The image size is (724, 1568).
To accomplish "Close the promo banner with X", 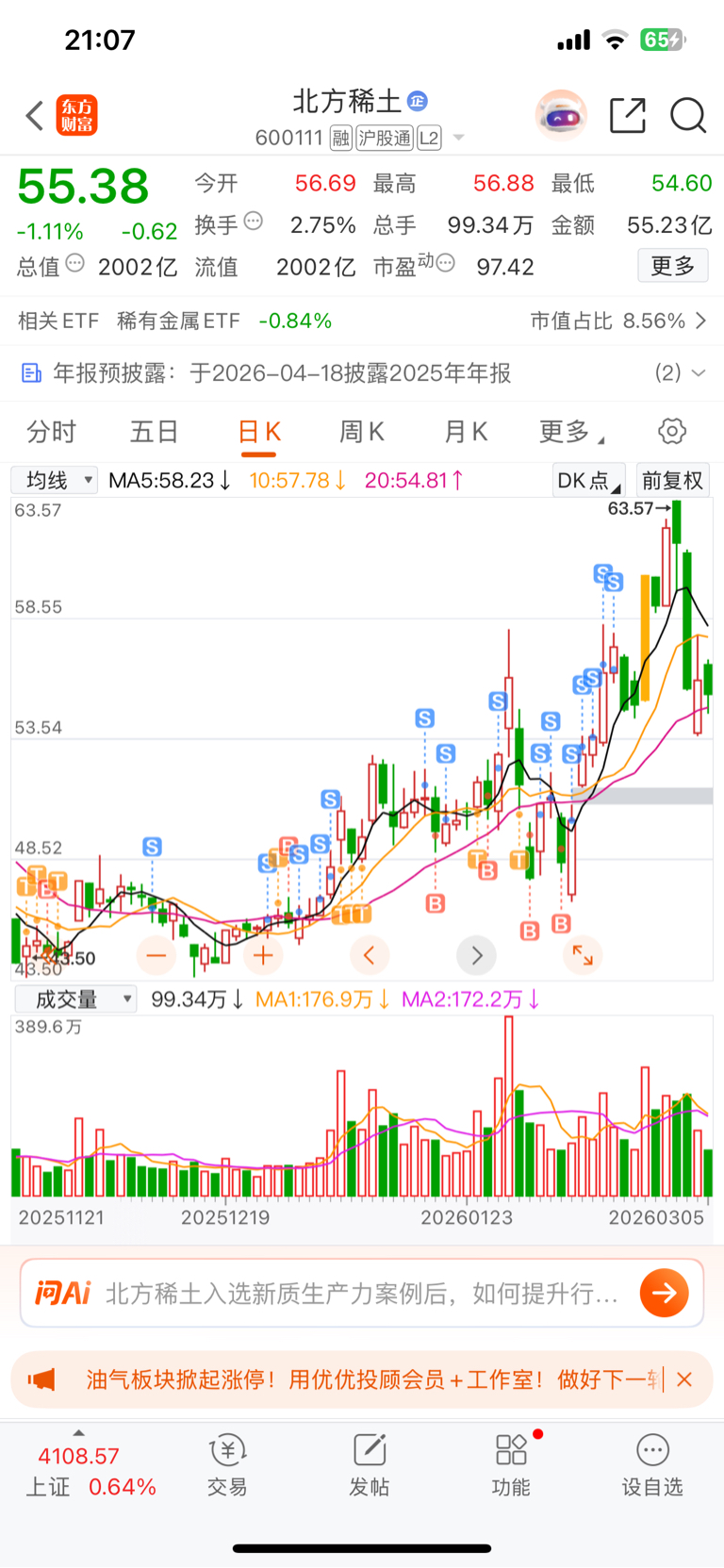I will (685, 1379).
